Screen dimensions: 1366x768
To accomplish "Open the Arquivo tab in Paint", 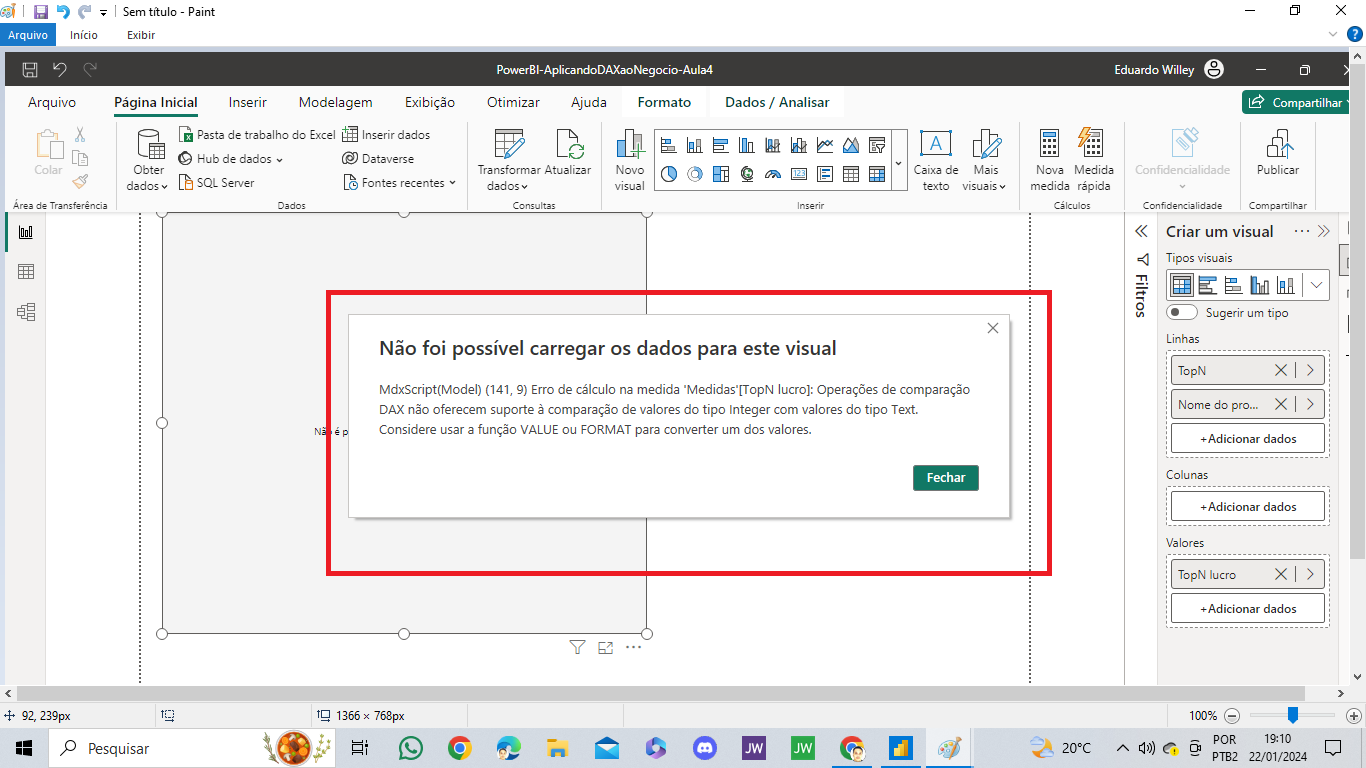I will click(28, 34).
